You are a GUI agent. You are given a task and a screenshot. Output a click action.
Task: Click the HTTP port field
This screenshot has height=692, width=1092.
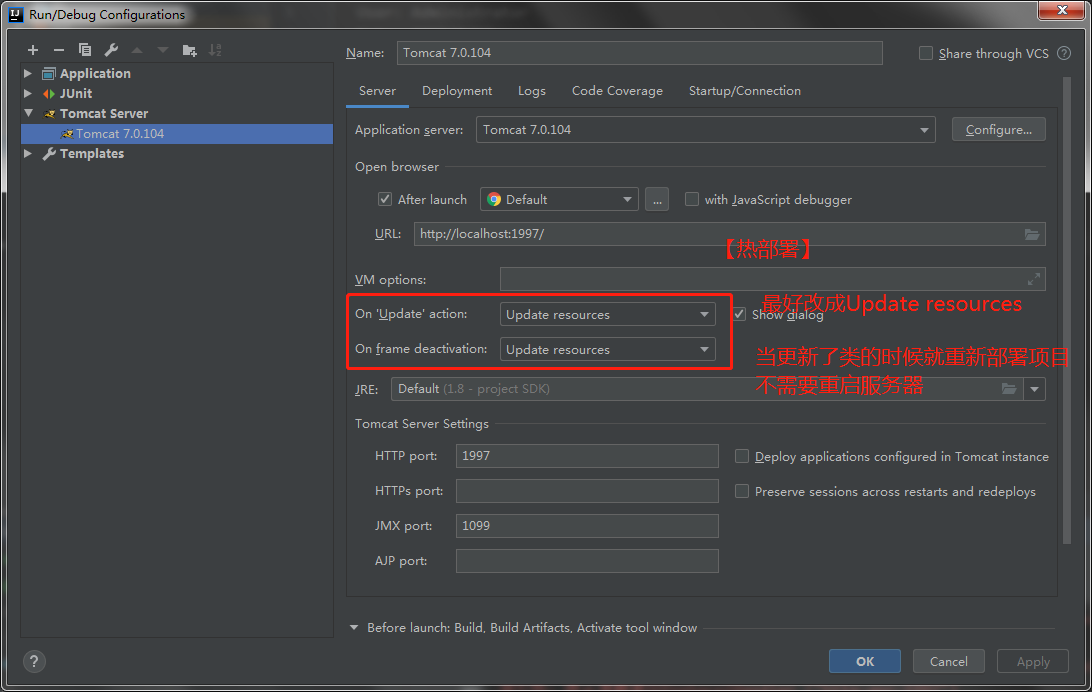pyautogui.click(x=587, y=456)
